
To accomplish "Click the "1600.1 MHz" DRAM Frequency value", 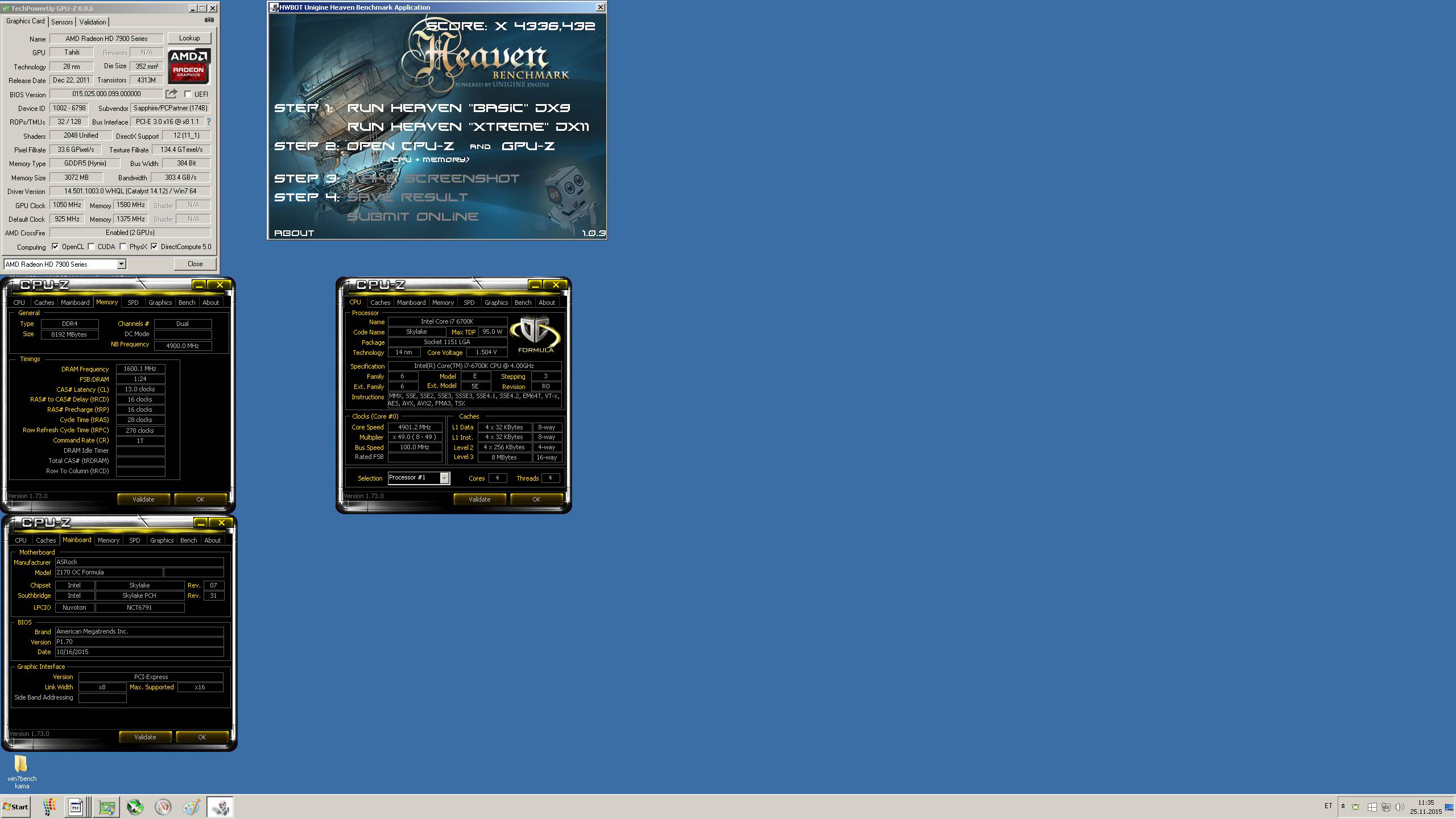I will click(140, 369).
